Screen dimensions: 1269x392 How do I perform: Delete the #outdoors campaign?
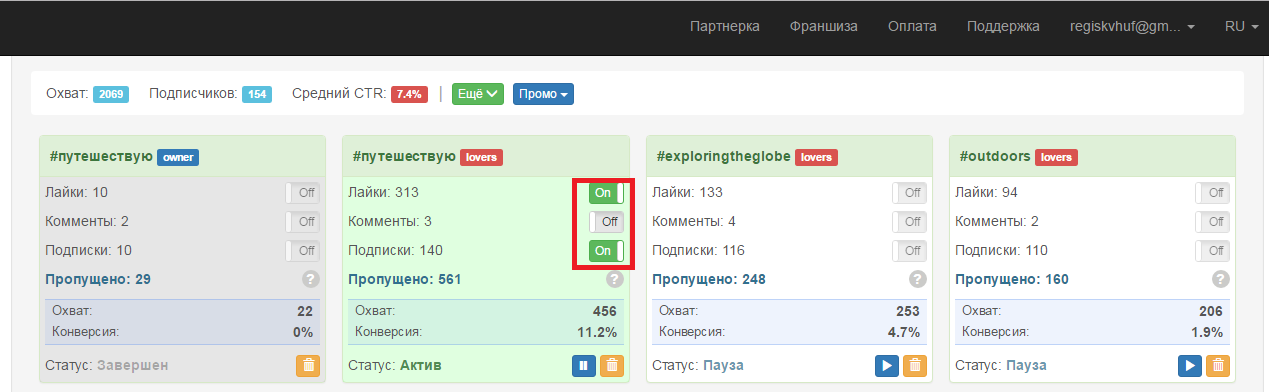click(x=1218, y=366)
